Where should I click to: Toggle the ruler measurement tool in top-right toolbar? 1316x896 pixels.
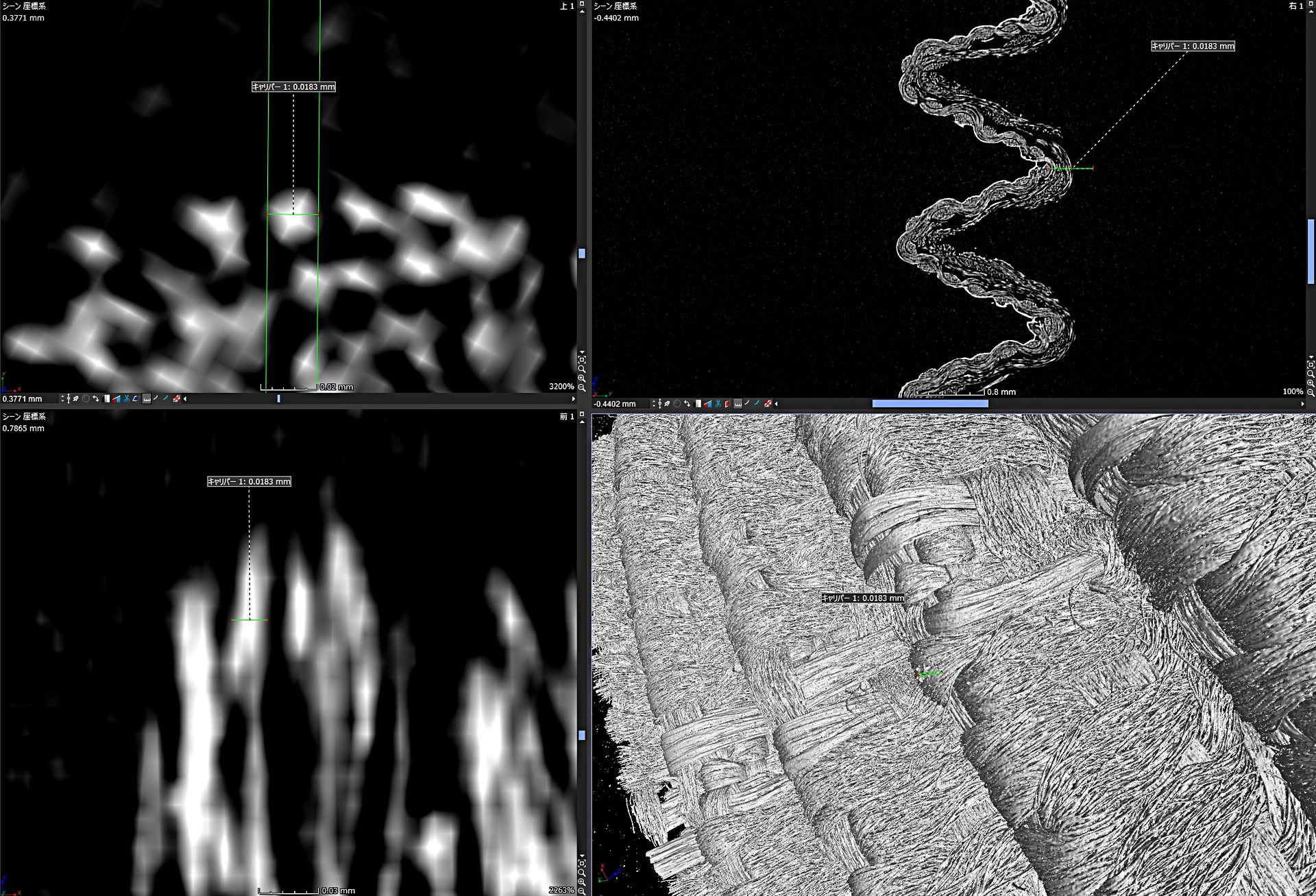(x=738, y=404)
